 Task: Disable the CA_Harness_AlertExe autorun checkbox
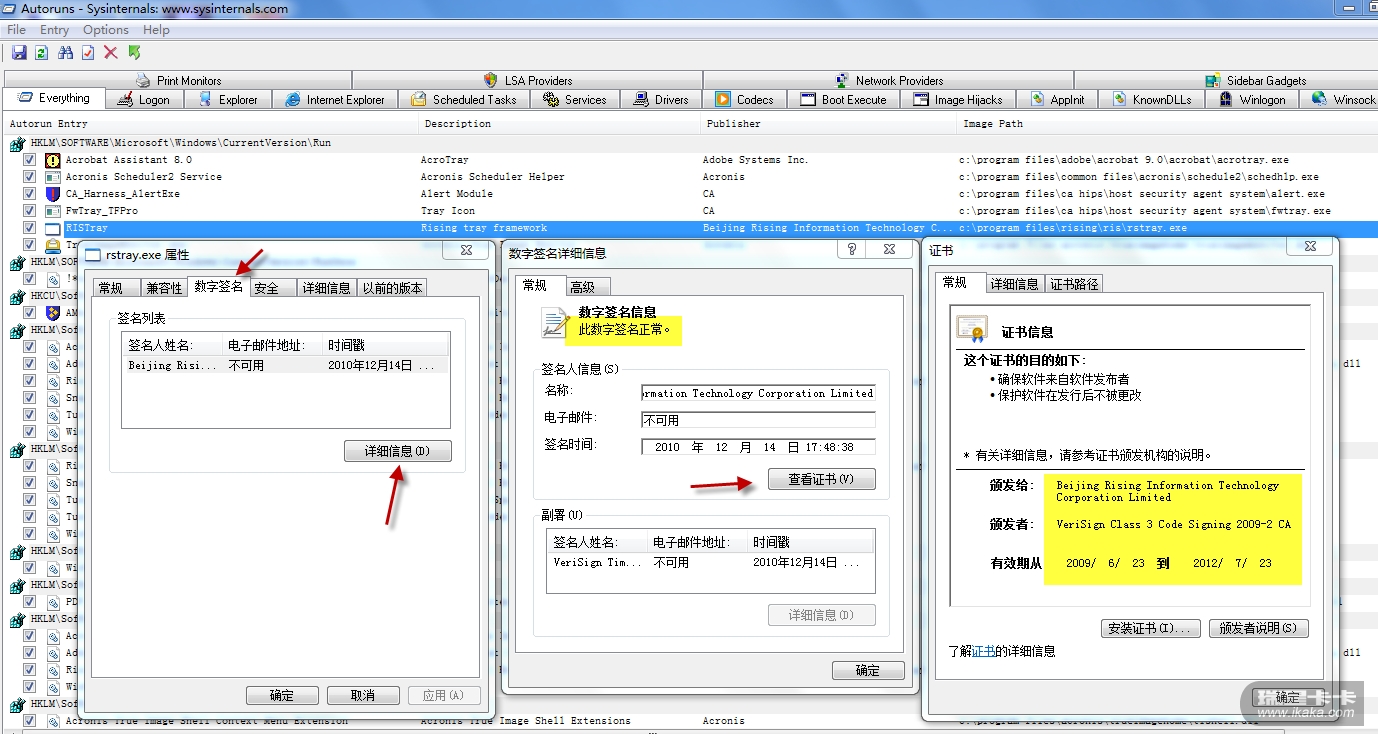tap(30, 194)
